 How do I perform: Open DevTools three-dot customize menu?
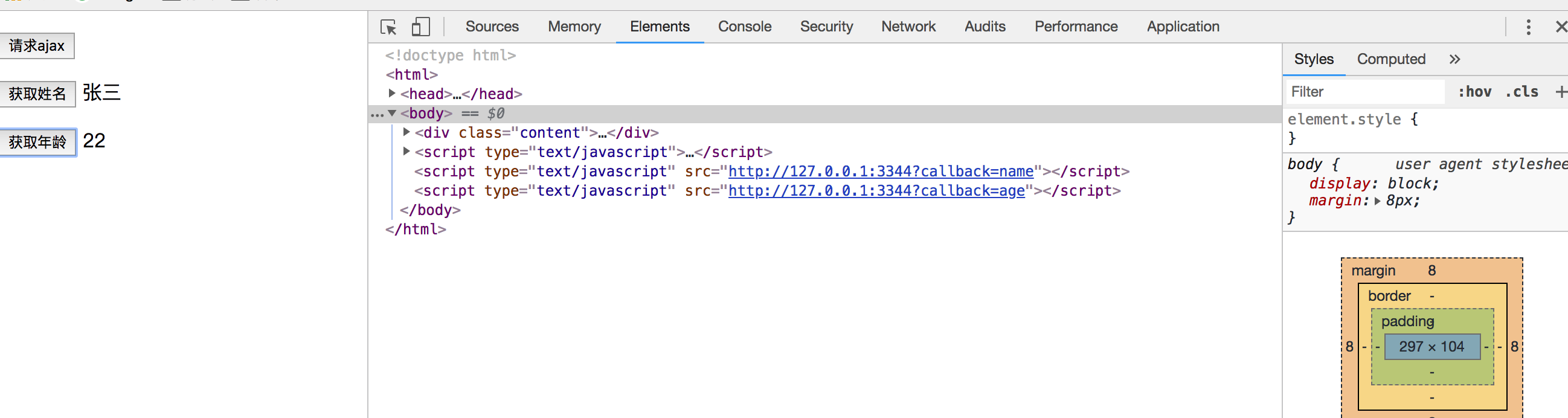[1528, 27]
